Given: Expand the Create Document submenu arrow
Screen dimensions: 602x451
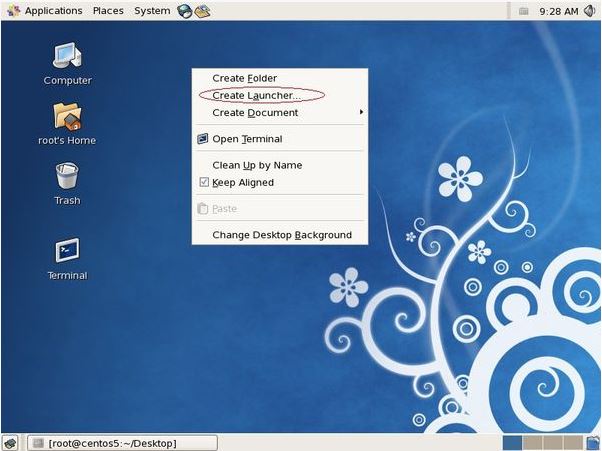Looking at the screenshot, I should (361, 112).
